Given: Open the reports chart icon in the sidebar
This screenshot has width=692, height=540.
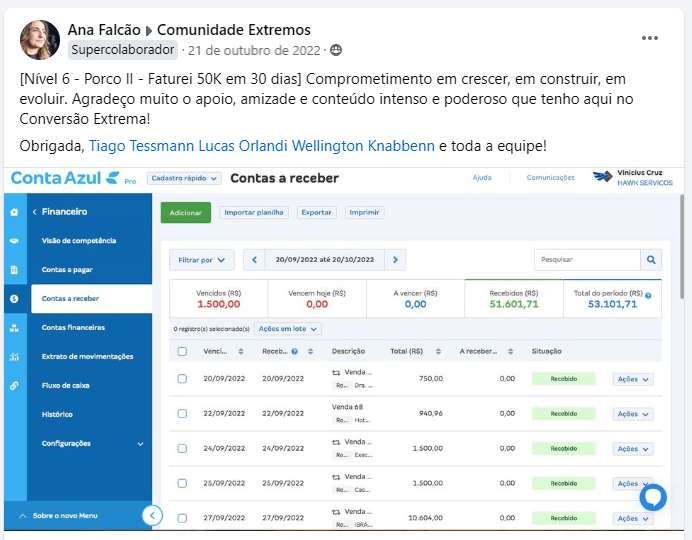Looking at the screenshot, I should click(14, 356).
